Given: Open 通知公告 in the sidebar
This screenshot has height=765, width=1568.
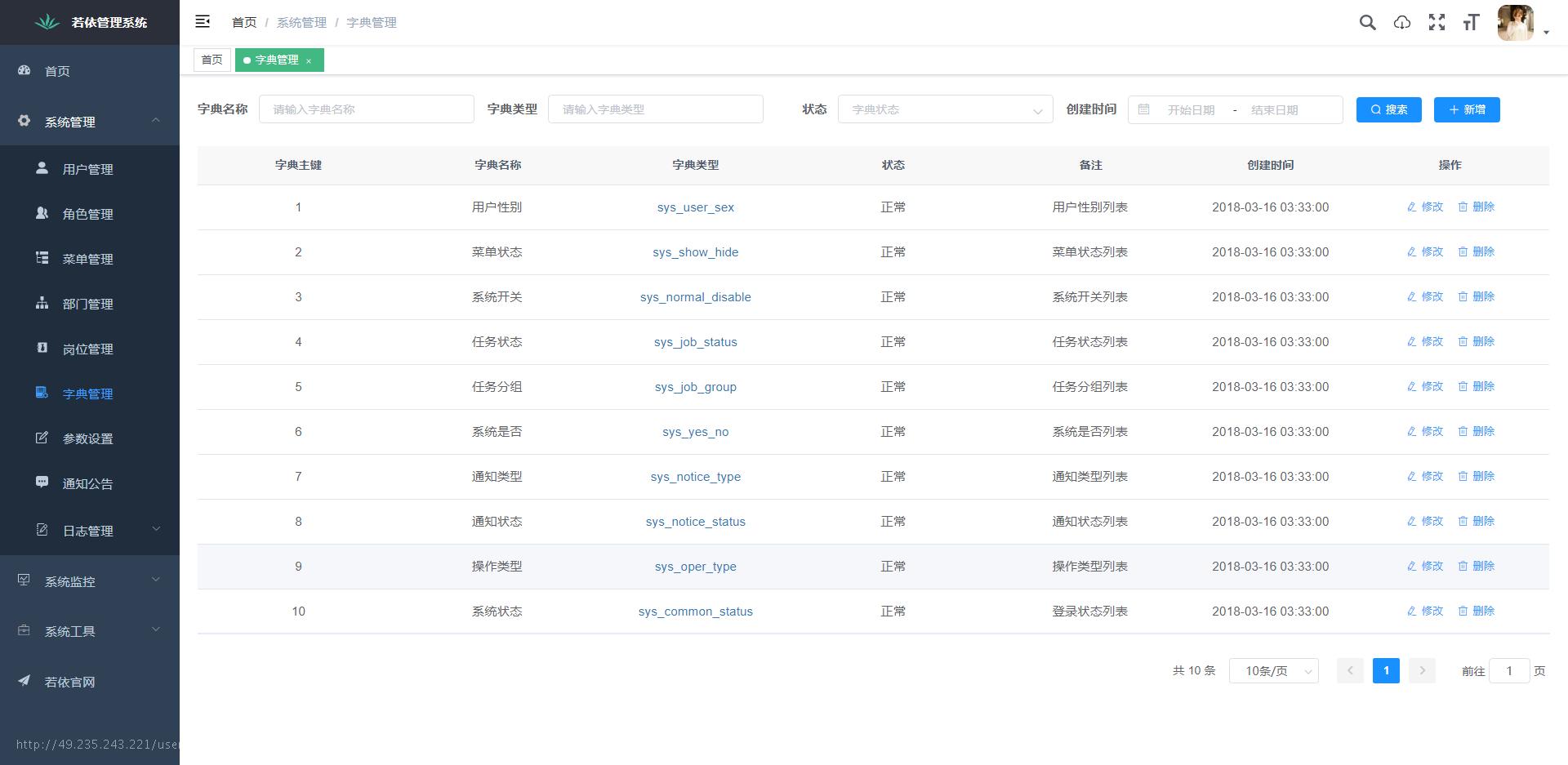Looking at the screenshot, I should tap(90, 483).
